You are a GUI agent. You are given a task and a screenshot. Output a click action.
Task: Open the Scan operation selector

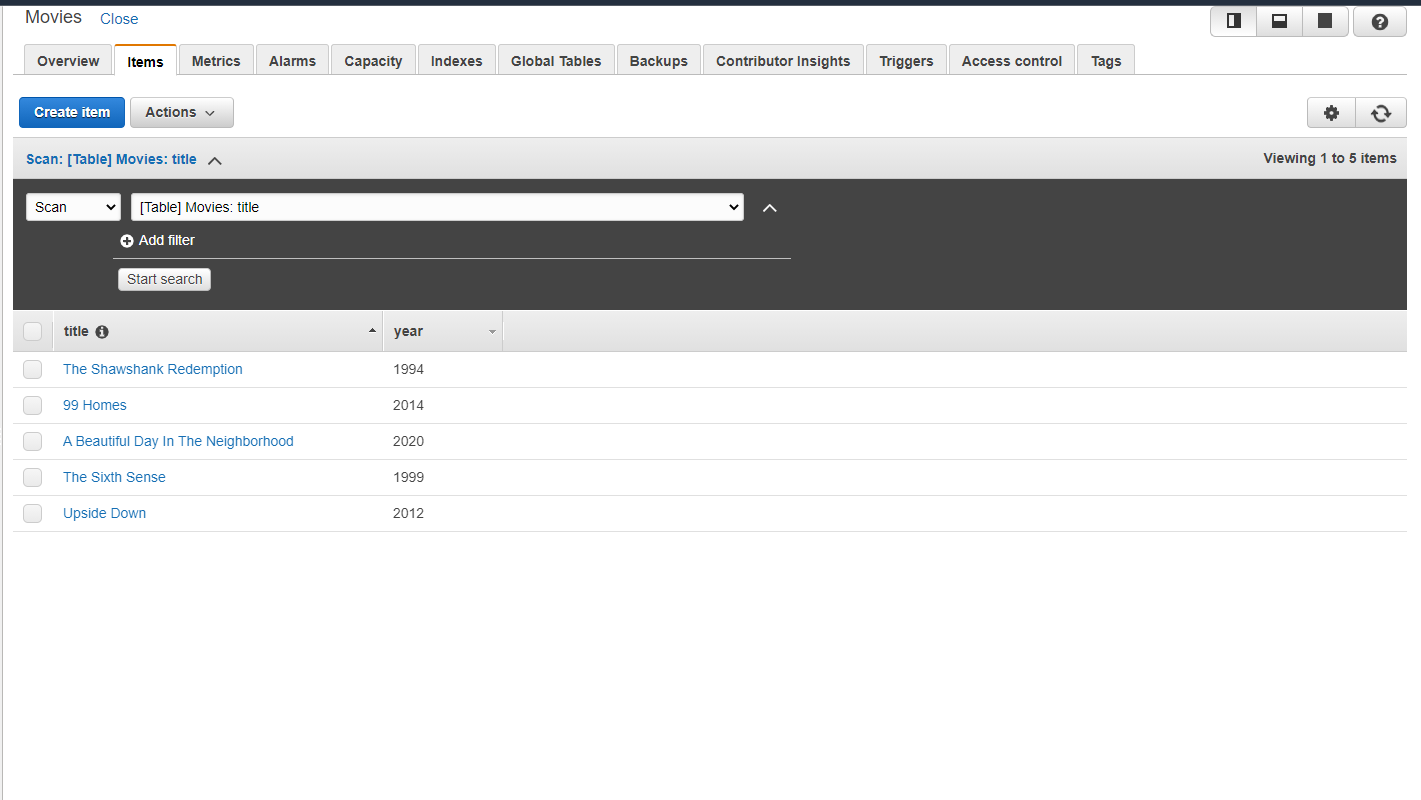(x=73, y=207)
